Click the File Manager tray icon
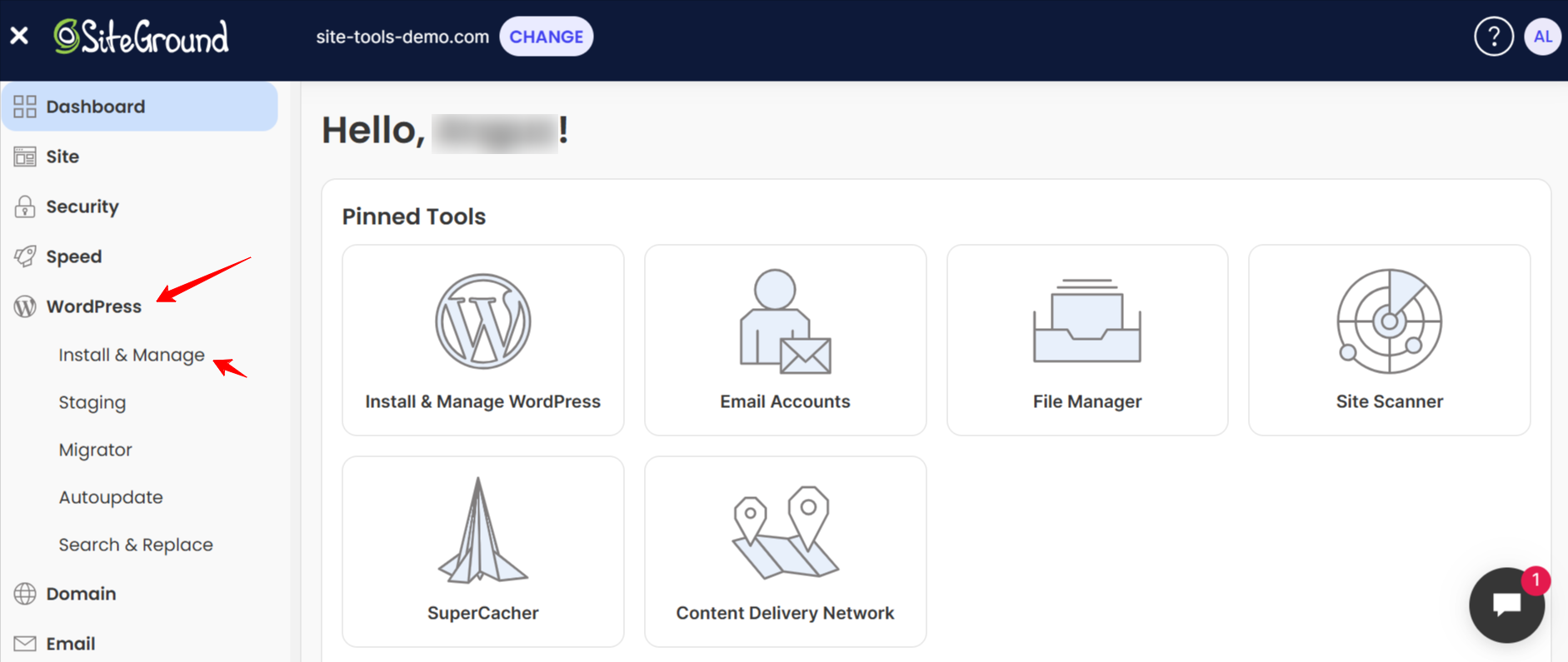This screenshot has height=662, width=1568. coord(1087,321)
